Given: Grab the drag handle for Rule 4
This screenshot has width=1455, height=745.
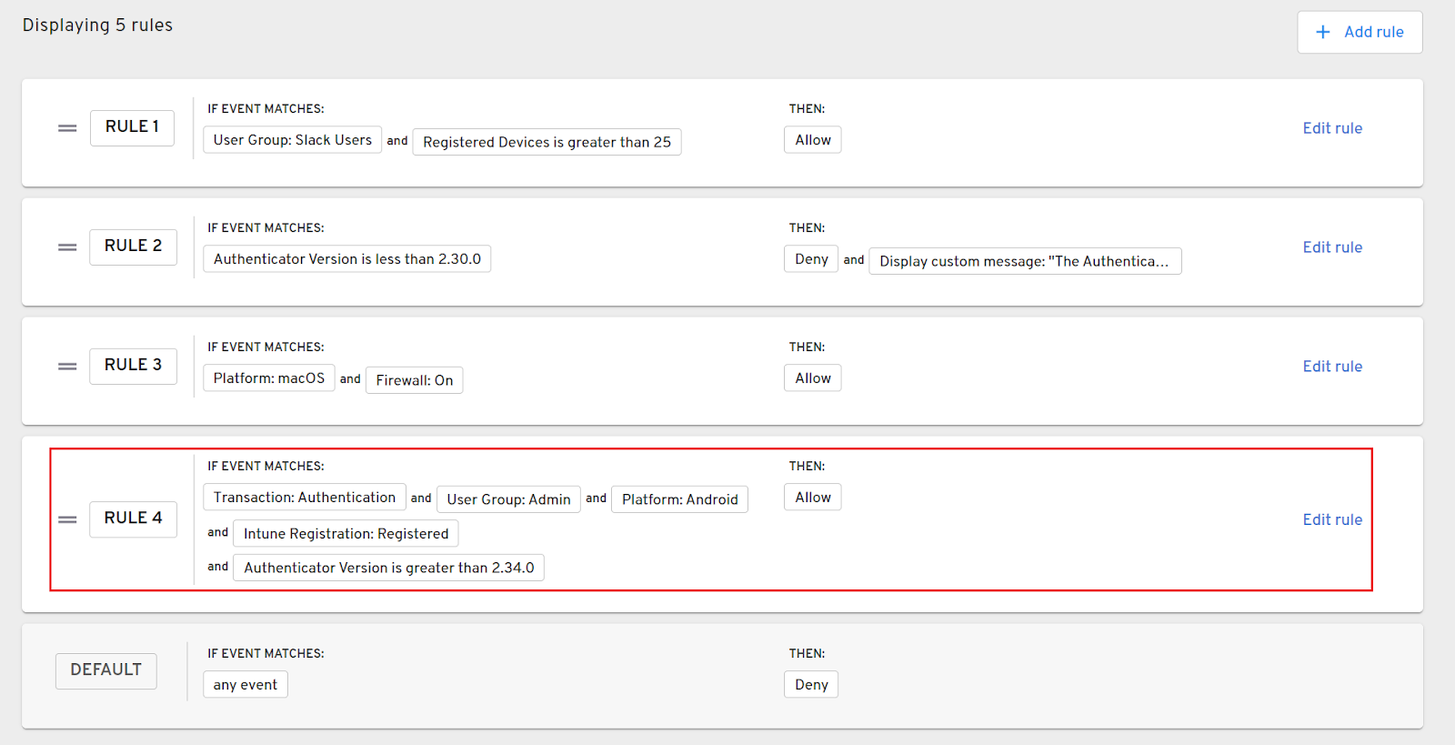Looking at the screenshot, I should [67, 519].
